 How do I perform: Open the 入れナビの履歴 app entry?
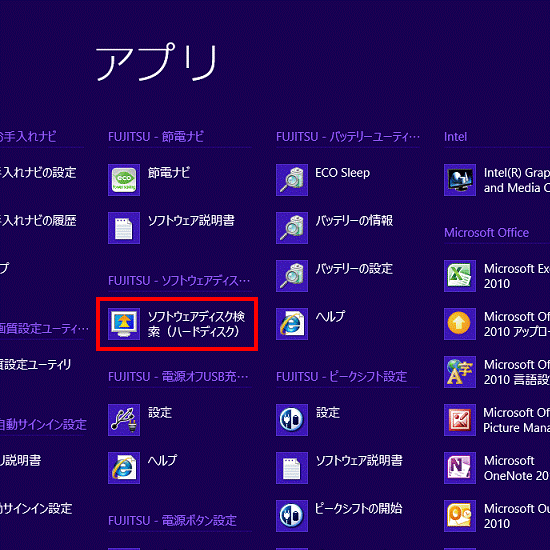[x=38, y=221]
